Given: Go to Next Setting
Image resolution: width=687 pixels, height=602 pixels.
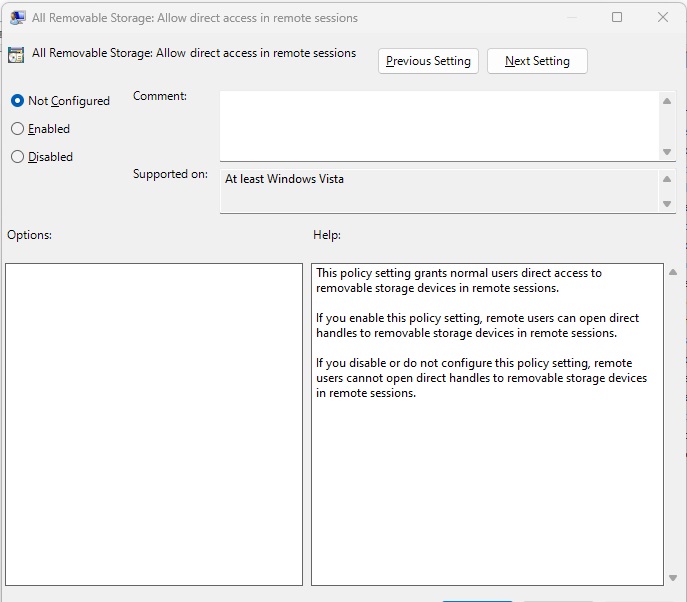Looking at the screenshot, I should pyautogui.click(x=537, y=61).
